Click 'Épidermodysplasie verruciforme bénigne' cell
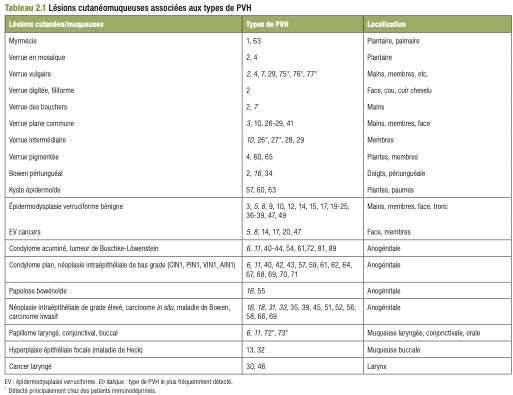Screen dimensions: 513x395 (66, 206)
